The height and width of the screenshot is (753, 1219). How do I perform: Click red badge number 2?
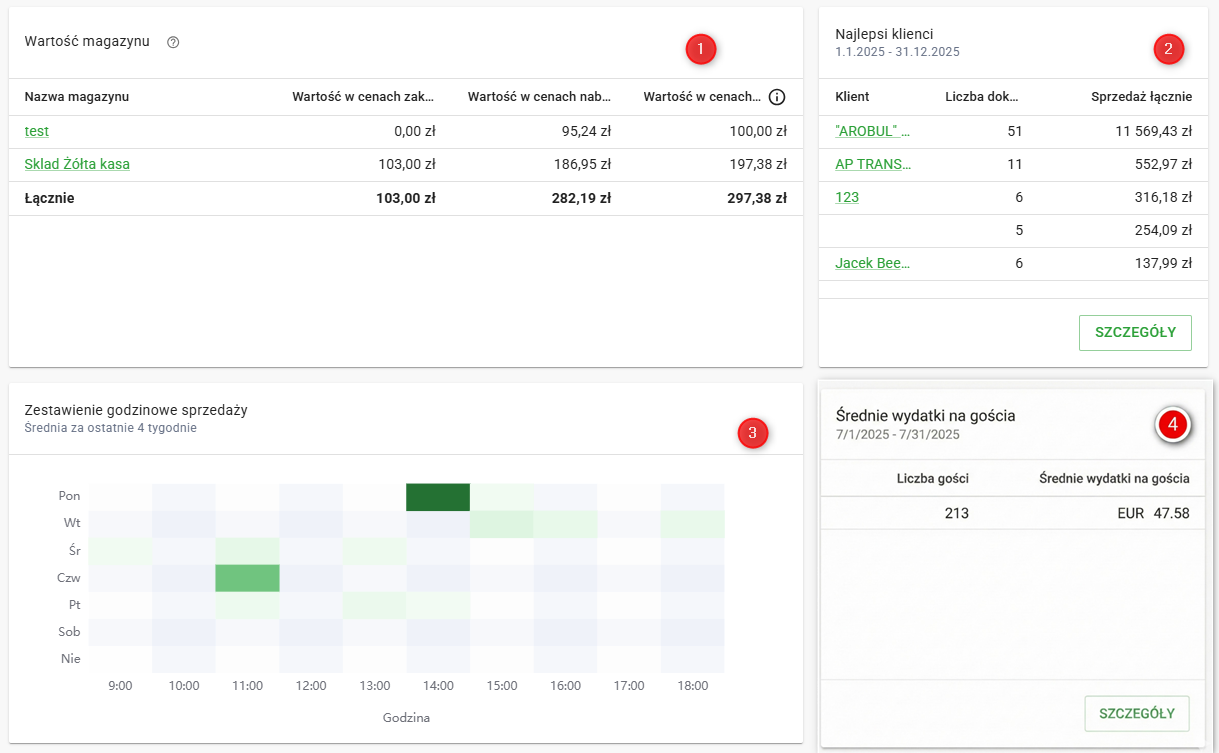[x=1168, y=49]
